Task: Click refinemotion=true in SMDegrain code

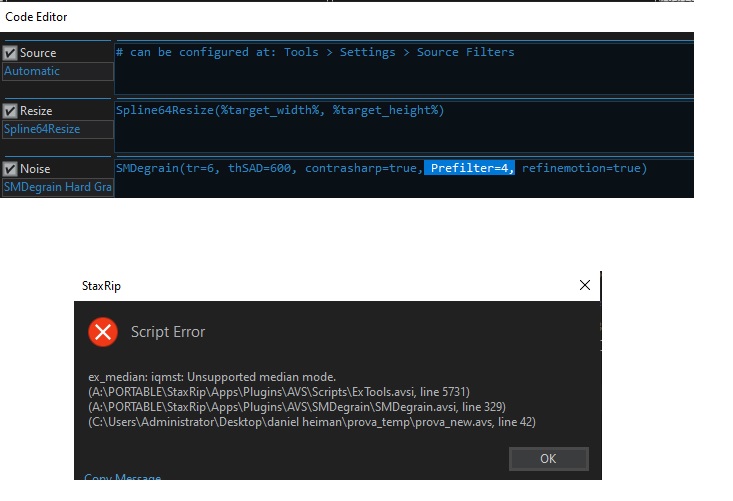Action: click(581, 168)
